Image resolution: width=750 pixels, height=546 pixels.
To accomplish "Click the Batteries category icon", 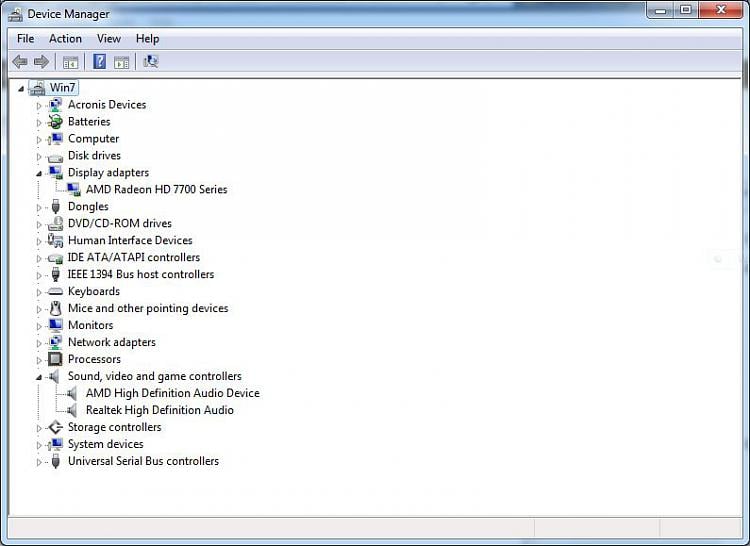I will pos(55,121).
